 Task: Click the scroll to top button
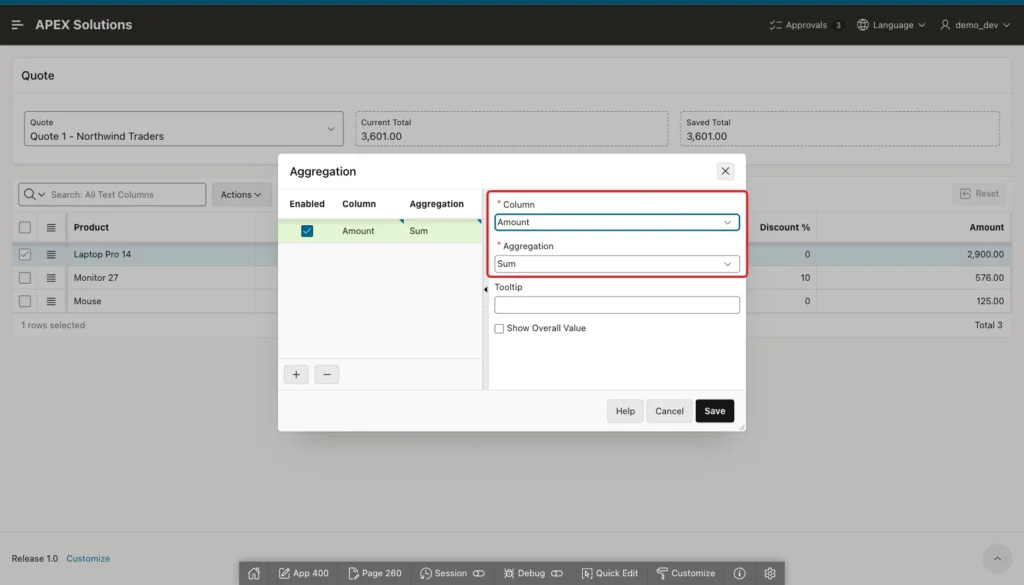pyautogui.click(x=997, y=558)
